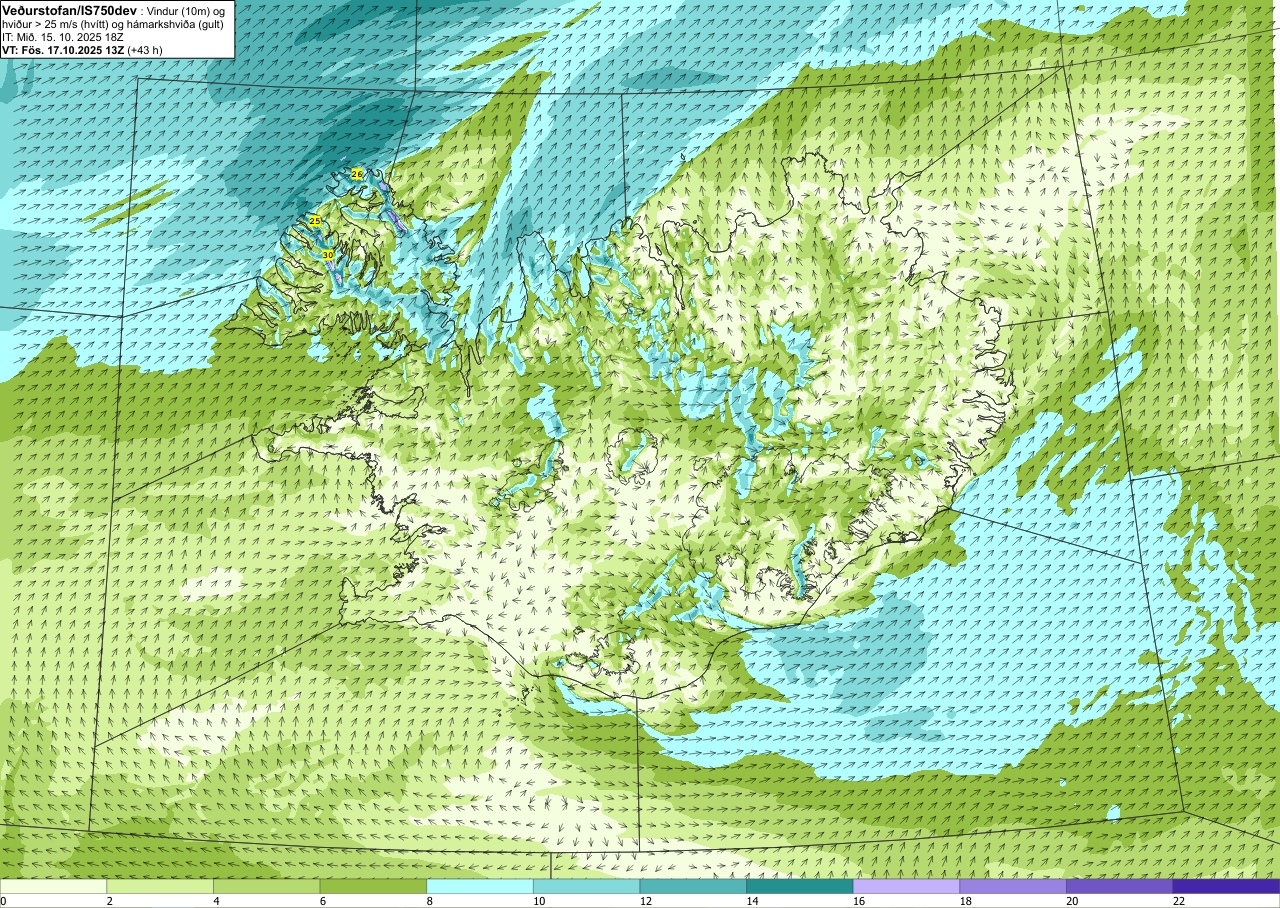Viewport: 1280px width, 908px height.
Task: Click the 12–14 m/s teal legend swatch
Action: pyautogui.click(x=693, y=886)
